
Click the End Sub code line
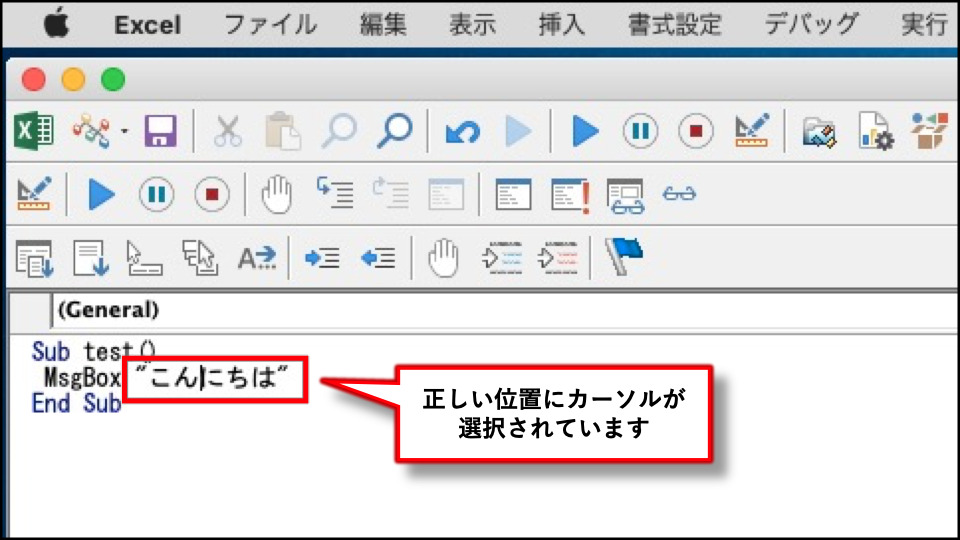click(x=77, y=403)
